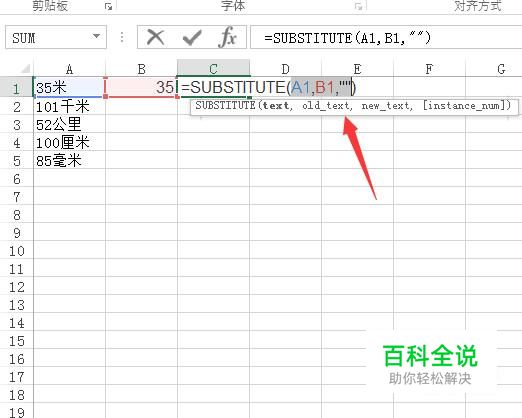
Task: Select column E header
Action: [x=357, y=69]
